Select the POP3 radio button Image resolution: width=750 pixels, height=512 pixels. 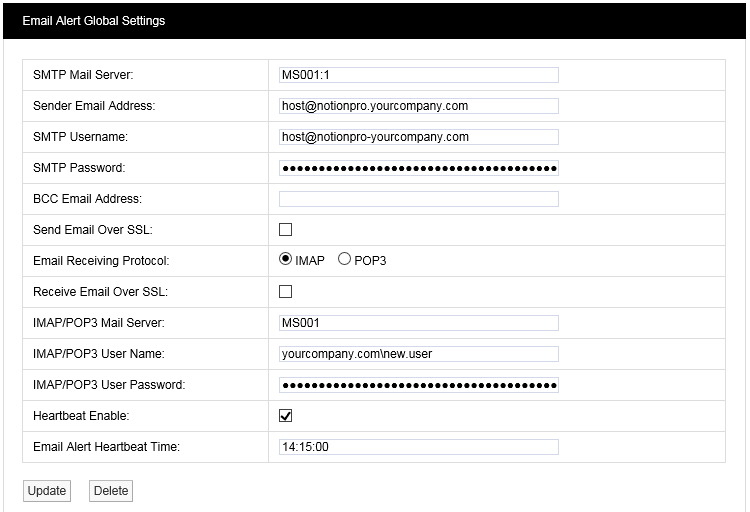pos(345,260)
